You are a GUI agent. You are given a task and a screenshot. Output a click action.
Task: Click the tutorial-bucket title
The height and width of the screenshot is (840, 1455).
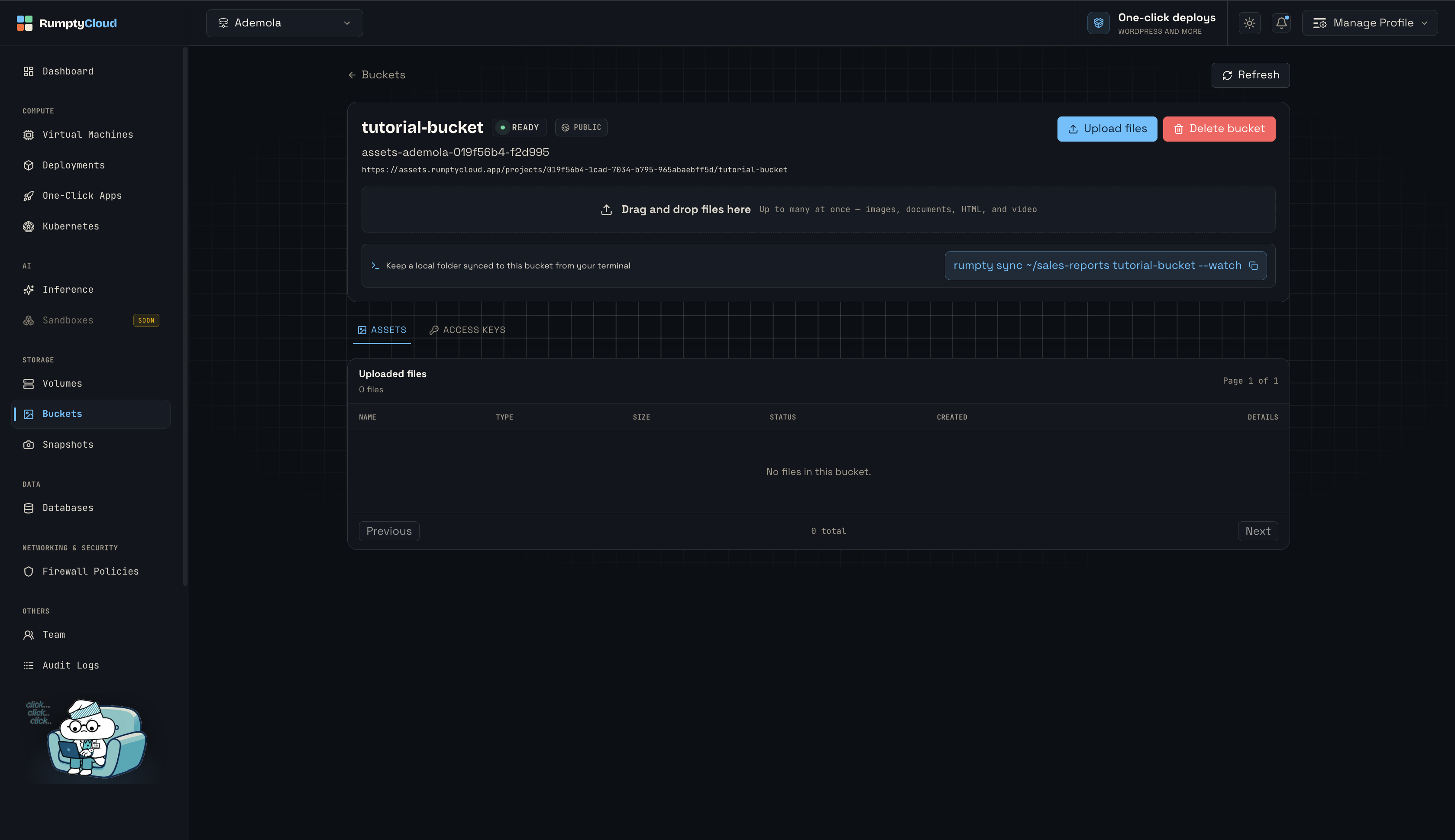[x=422, y=127]
